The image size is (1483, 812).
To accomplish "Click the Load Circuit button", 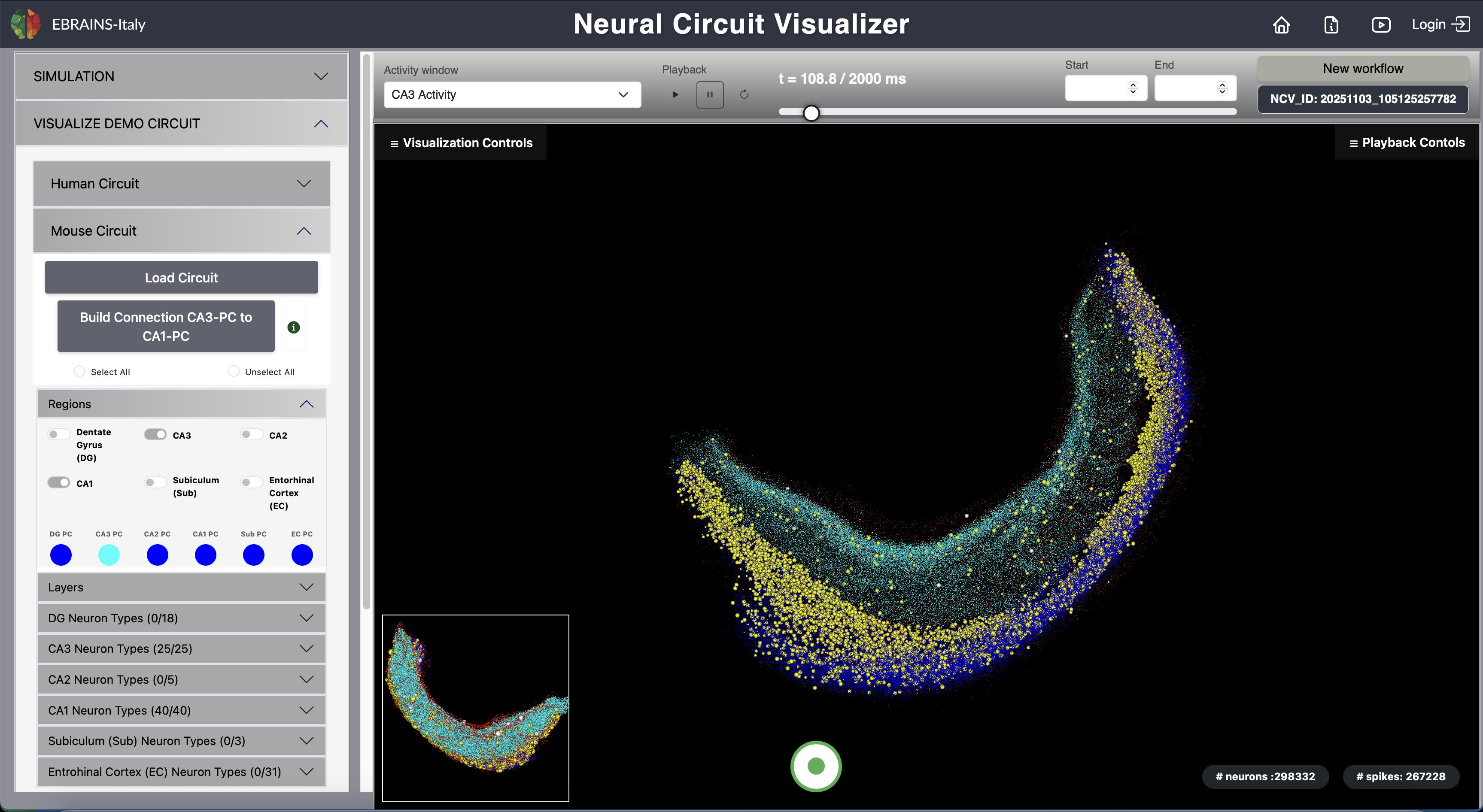I will (181, 277).
